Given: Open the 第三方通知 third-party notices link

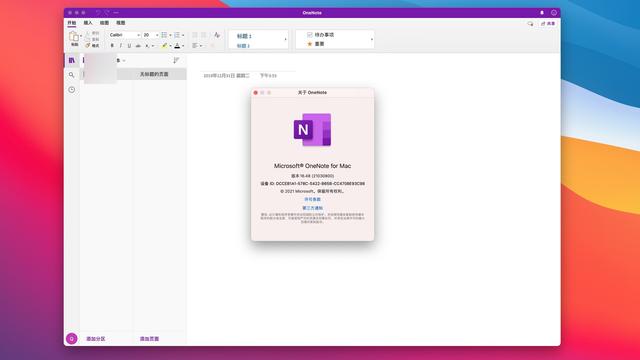Looking at the screenshot, I should (x=312, y=208).
